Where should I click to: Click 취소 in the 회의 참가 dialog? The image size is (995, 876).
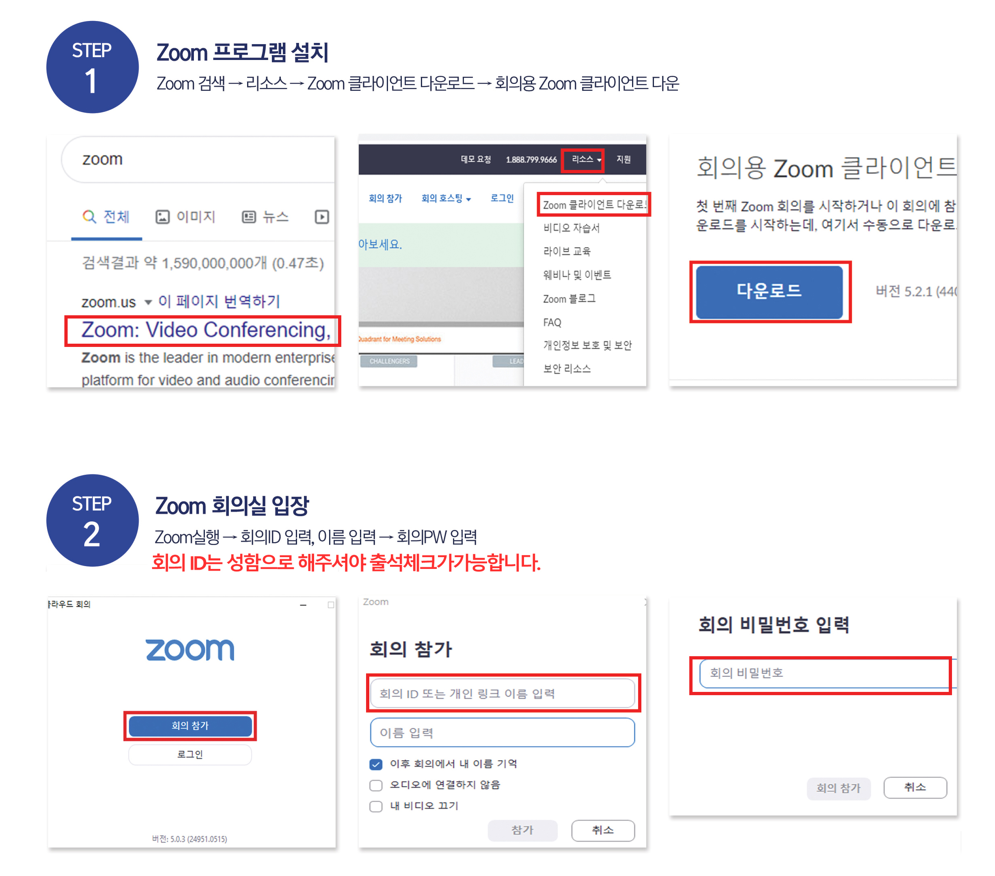(603, 830)
